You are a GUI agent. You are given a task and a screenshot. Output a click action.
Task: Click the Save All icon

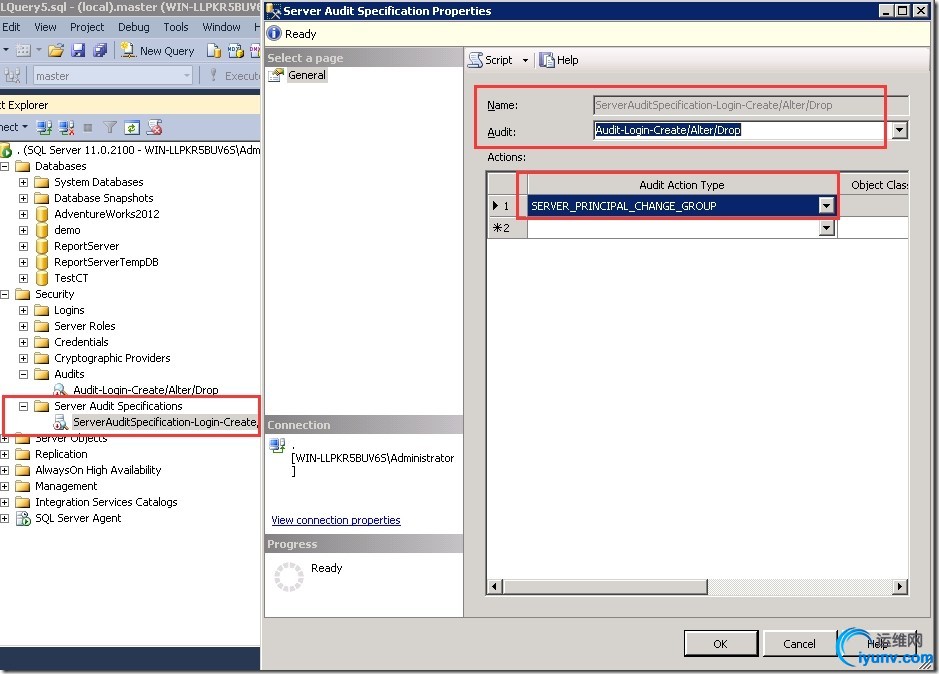99,51
